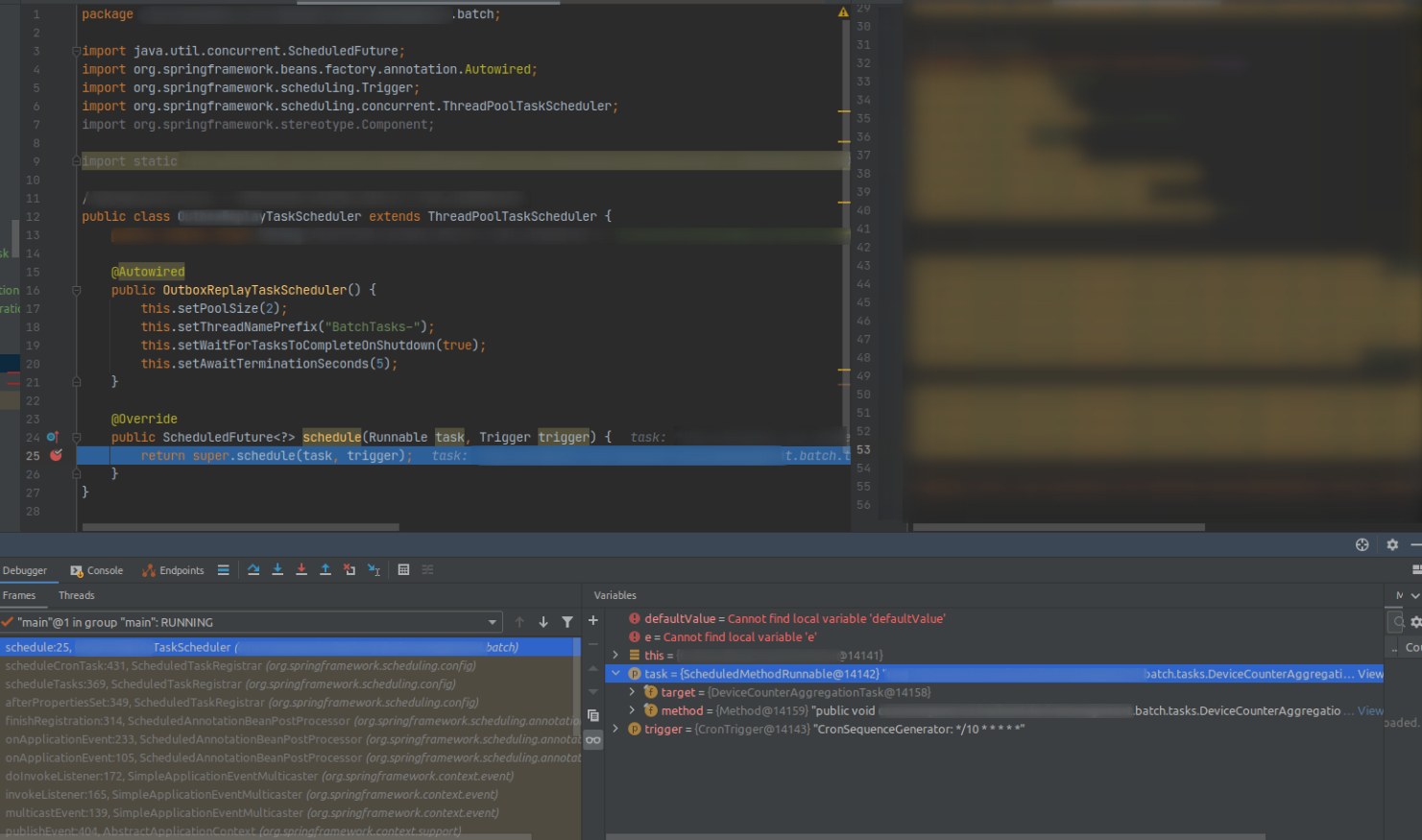The height and width of the screenshot is (840, 1422).
Task: Click the override gutter icon on line 24
Action: [53, 437]
